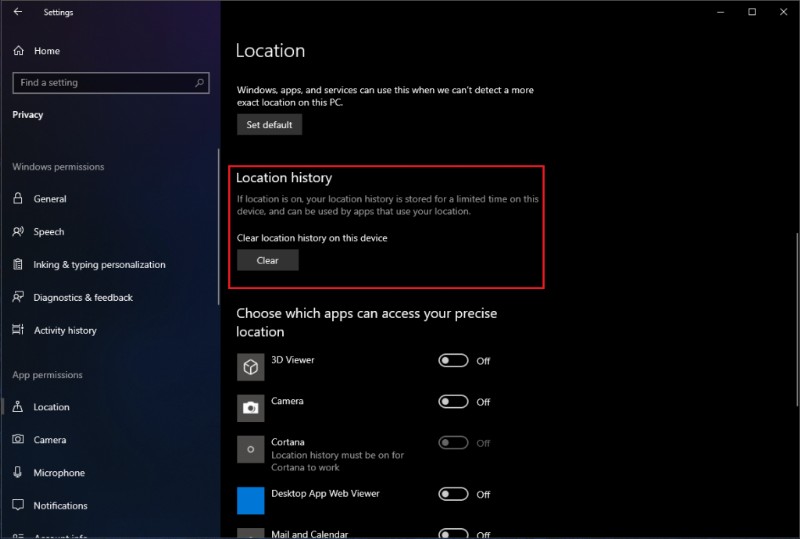This screenshot has height=539, width=800.
Task: Click the back arrow in the Settings title bar
Action: [x=18, y=11]
